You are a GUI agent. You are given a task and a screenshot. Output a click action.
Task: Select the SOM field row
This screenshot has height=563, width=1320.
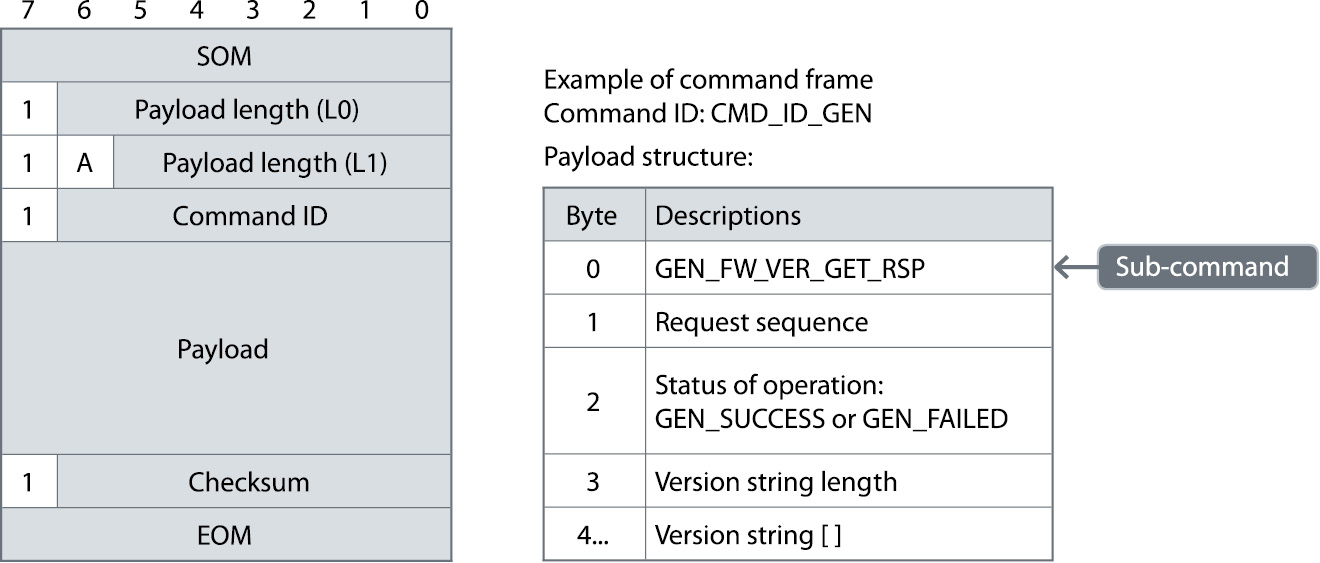[226, 56]
